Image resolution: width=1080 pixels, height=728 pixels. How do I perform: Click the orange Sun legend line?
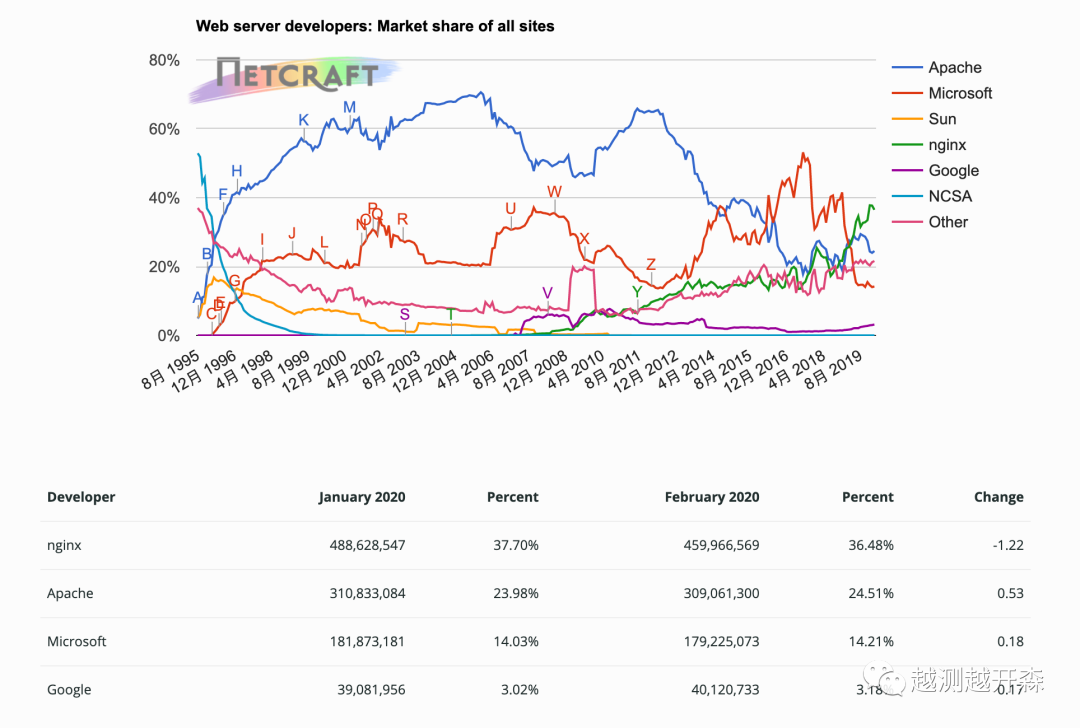click(x=906, y=119)
